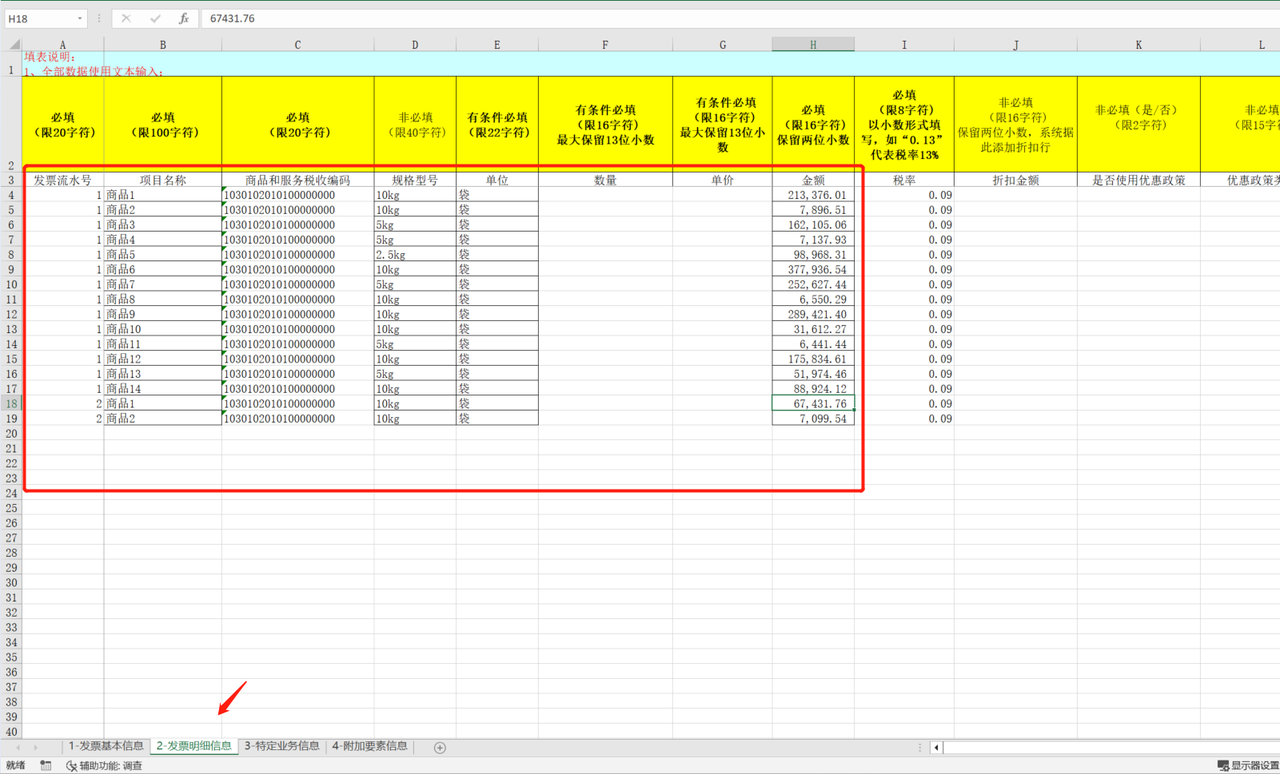Open 显示器设置 display settings
1280x774 pixels.
click(x=1248, y=766)
